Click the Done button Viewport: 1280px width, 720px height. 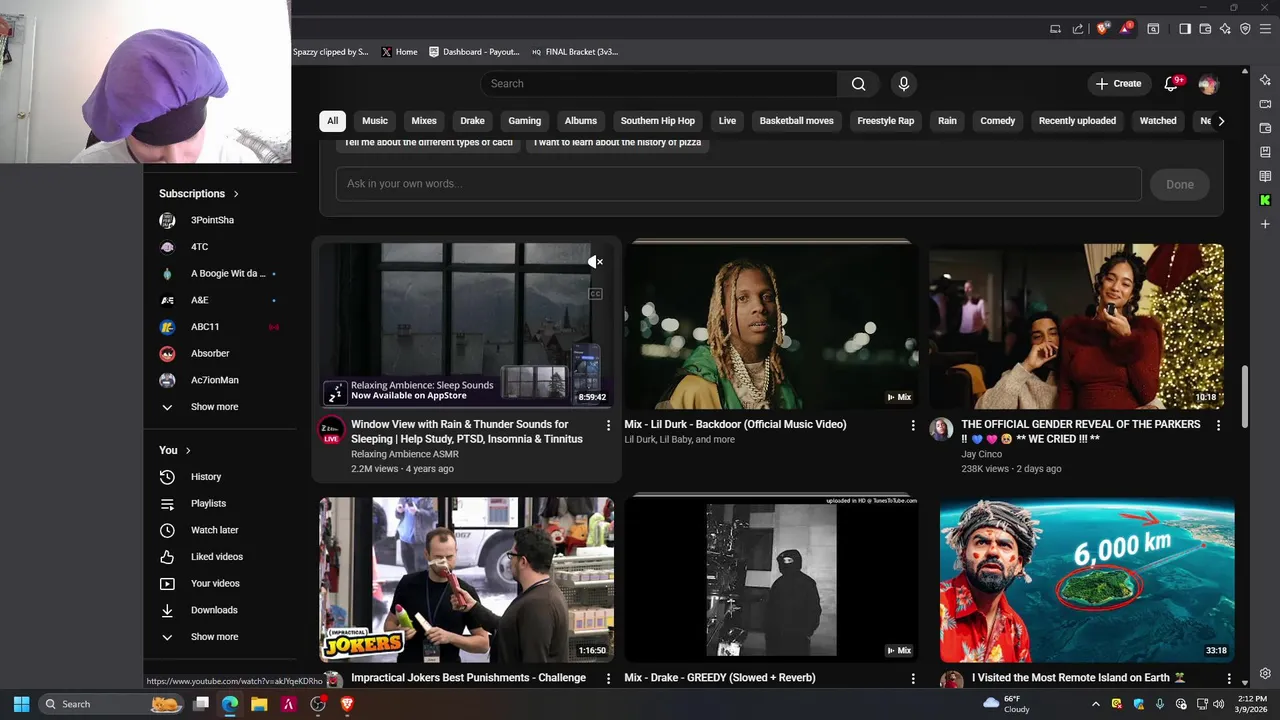click(1179, 184)
